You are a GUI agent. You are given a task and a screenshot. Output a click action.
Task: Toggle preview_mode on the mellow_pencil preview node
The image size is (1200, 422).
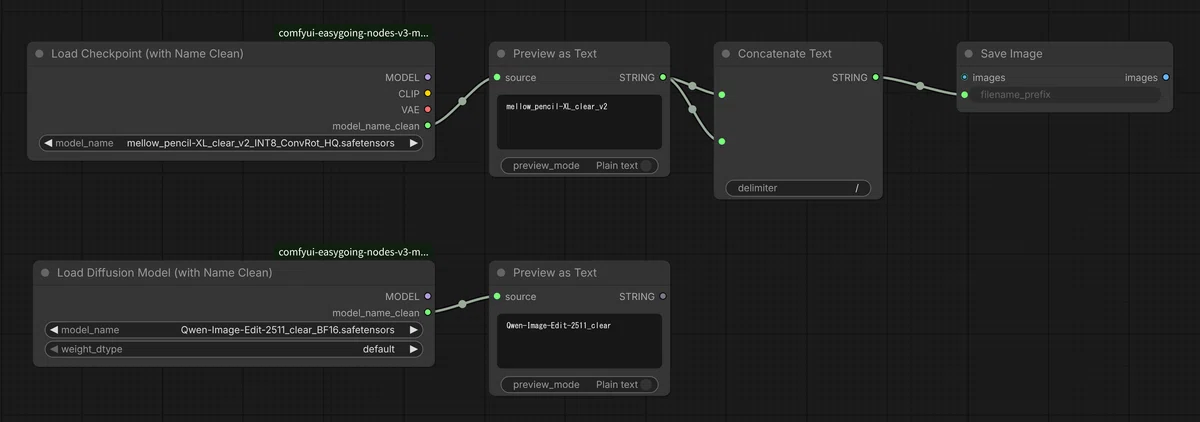click(580, 166)
